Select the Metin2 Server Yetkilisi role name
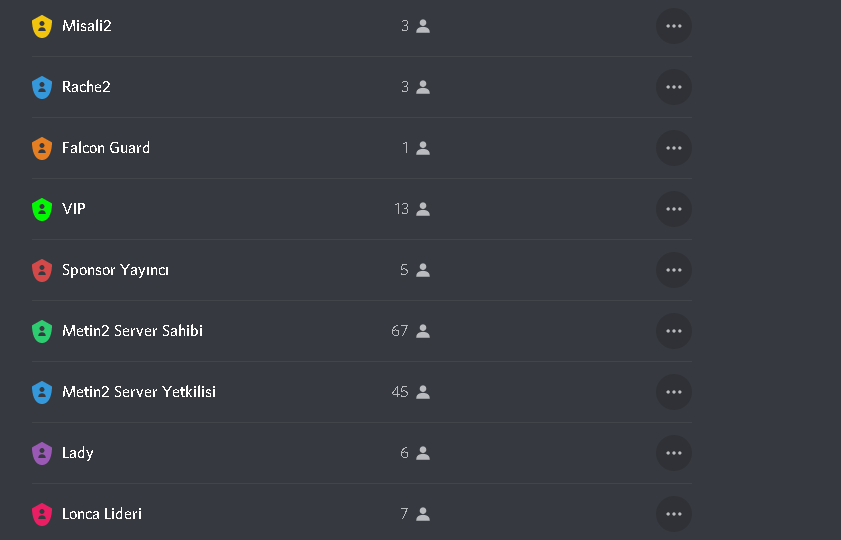The width and height of the screenshot is (841, 540). 139,392
